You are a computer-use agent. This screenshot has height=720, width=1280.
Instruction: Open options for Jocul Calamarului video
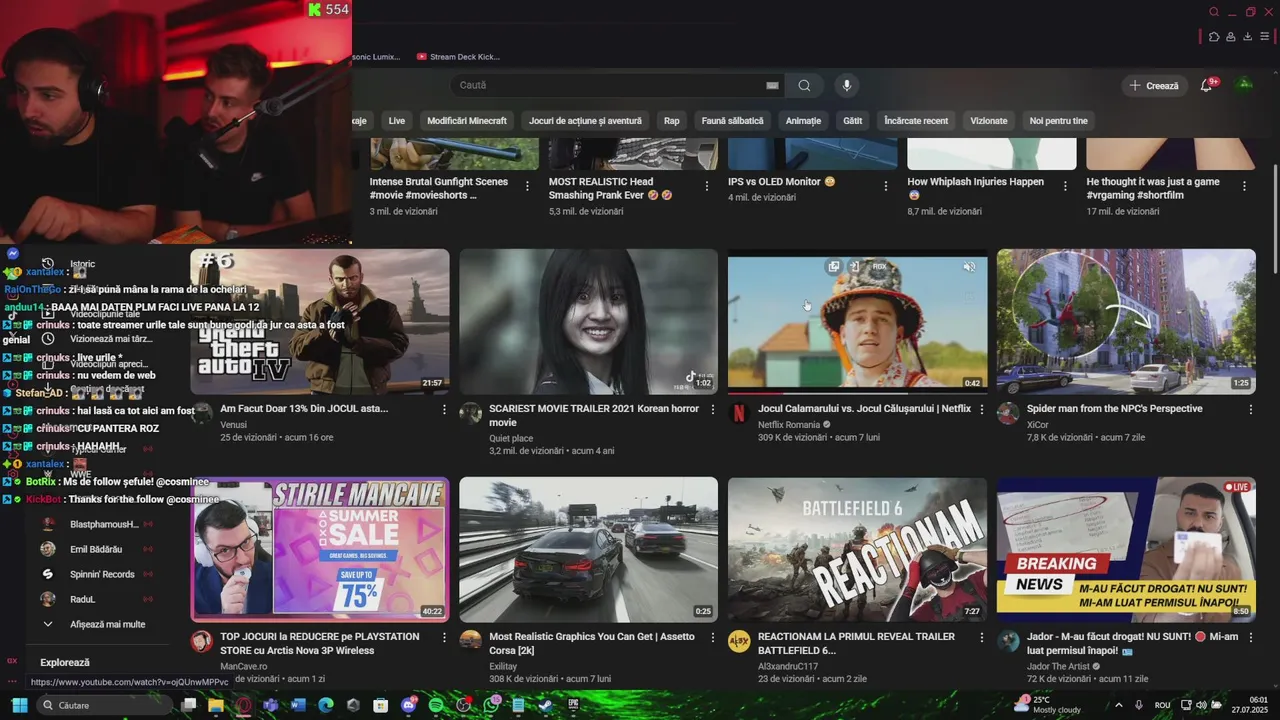982,409
